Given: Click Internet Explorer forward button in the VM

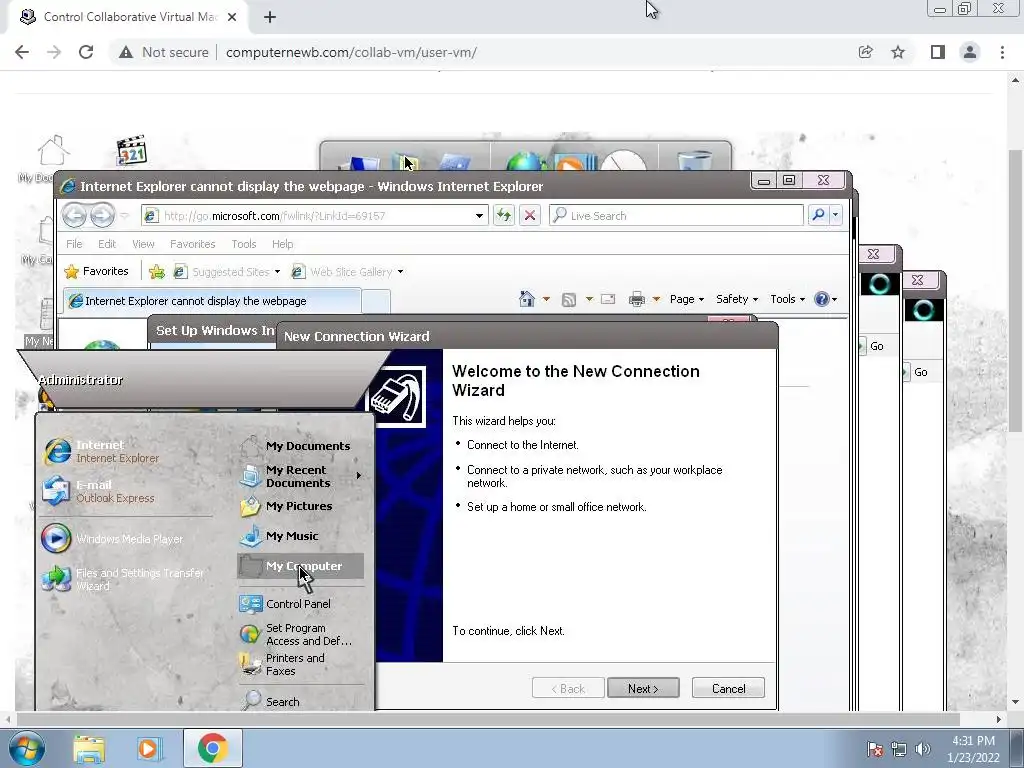Looking at the screenshot, I should 102,215.
